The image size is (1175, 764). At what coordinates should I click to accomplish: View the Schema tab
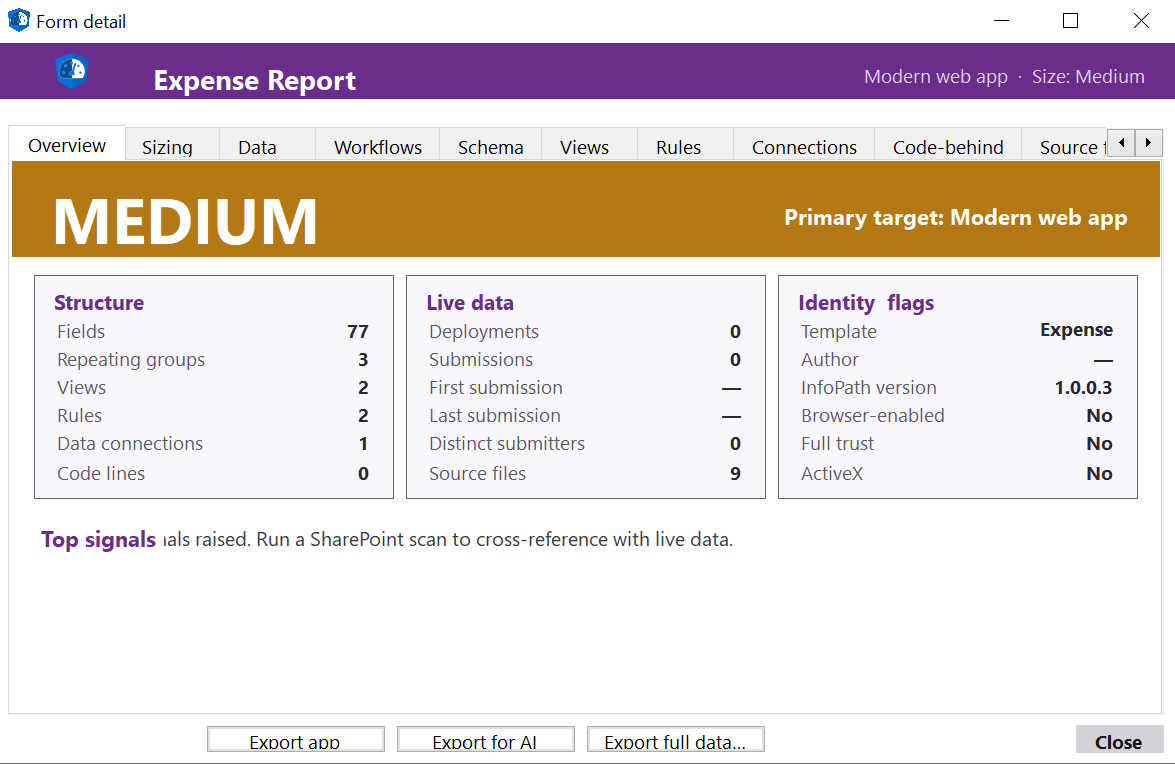click(489, 146)
